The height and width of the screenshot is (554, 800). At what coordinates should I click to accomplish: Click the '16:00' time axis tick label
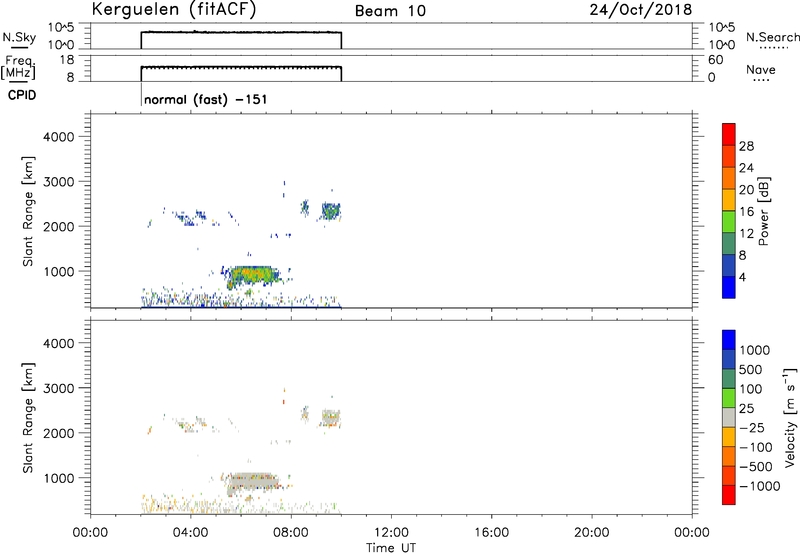[491, 533]
